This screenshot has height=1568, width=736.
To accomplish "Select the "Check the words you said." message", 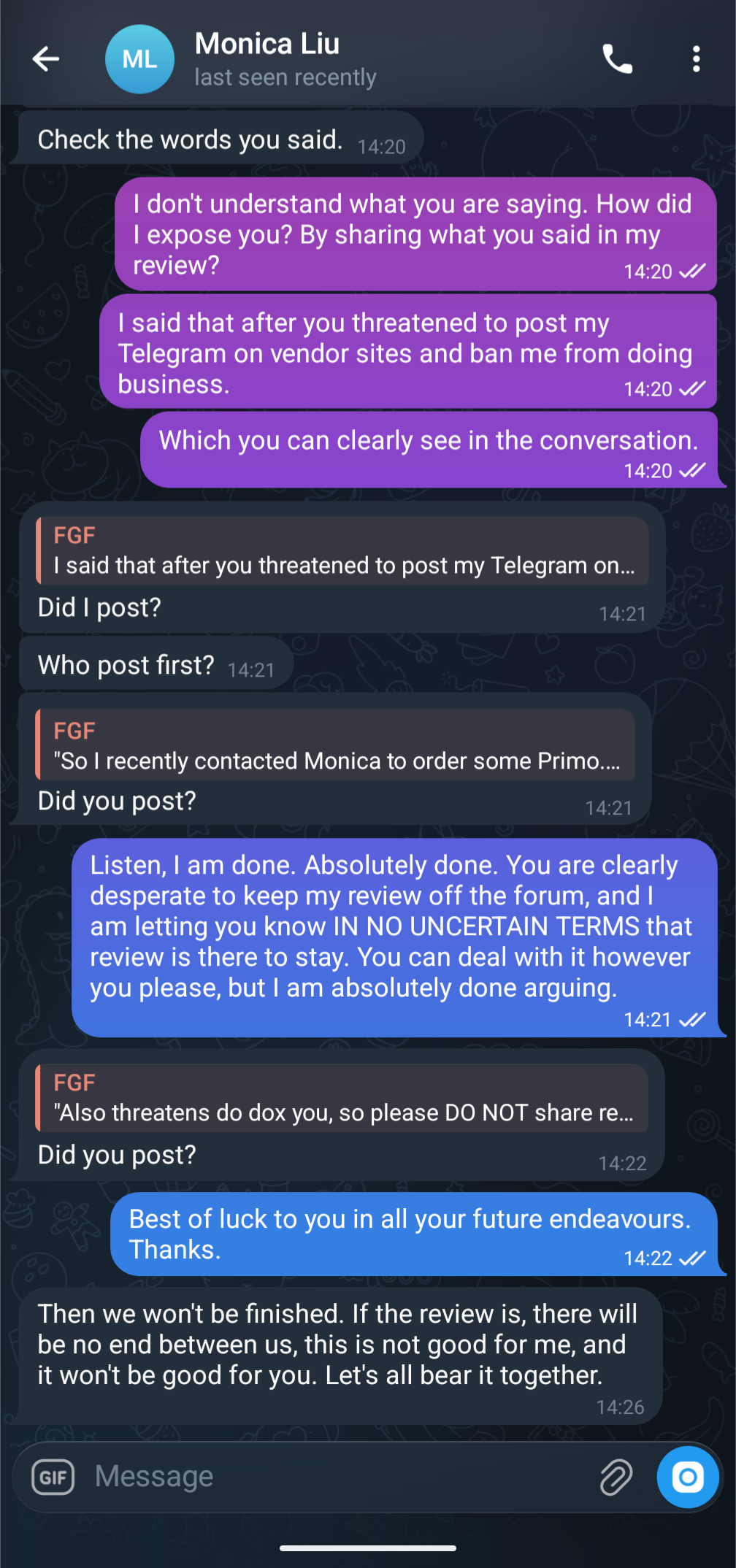I will coord(191,139).
